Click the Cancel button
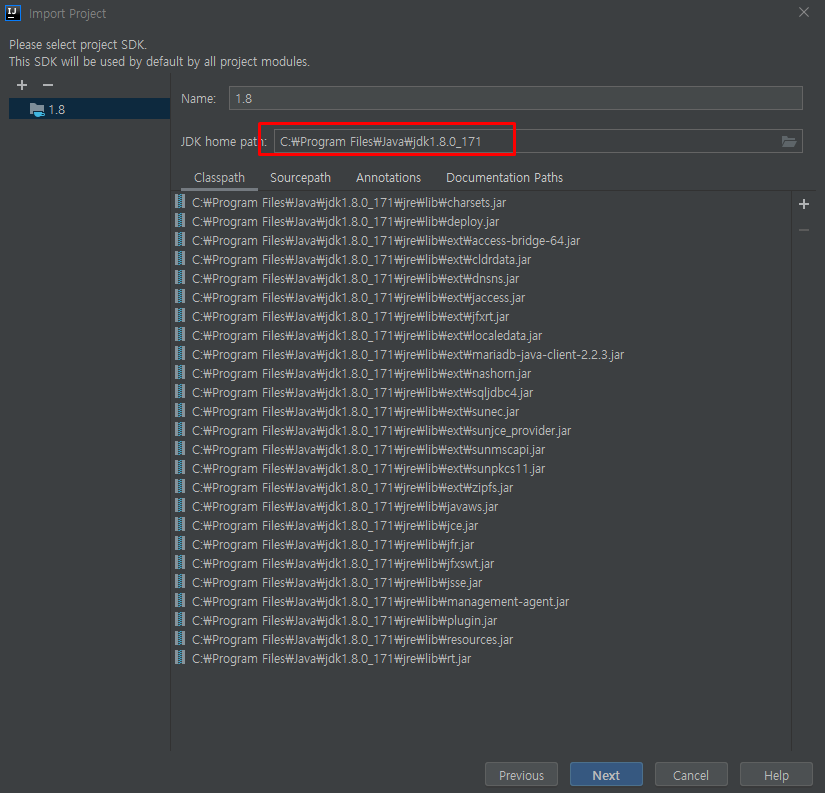Image resolution: width=825 pixels, height=793 pixels. 691,775
